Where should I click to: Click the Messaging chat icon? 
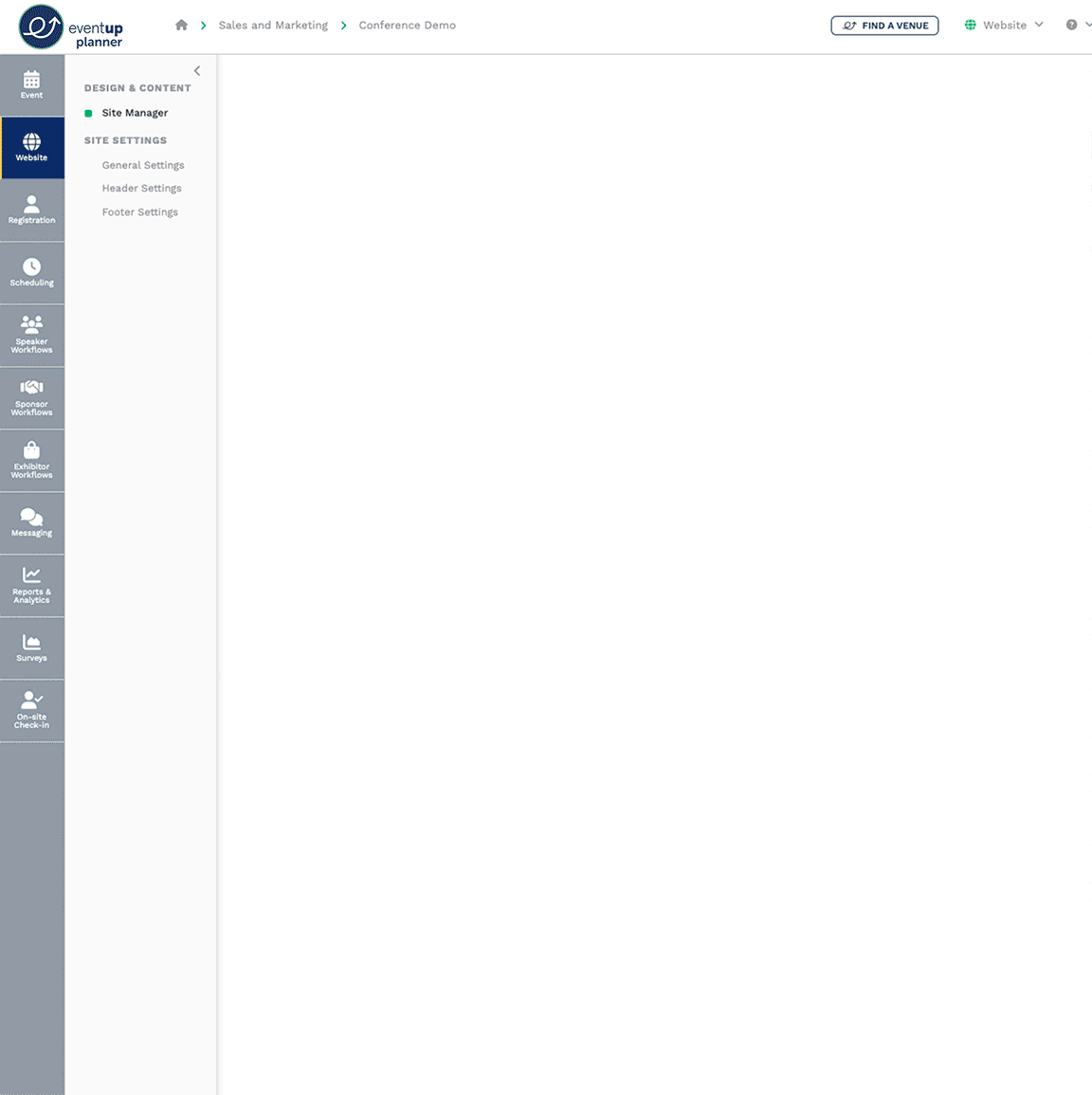tap(31, 522)
